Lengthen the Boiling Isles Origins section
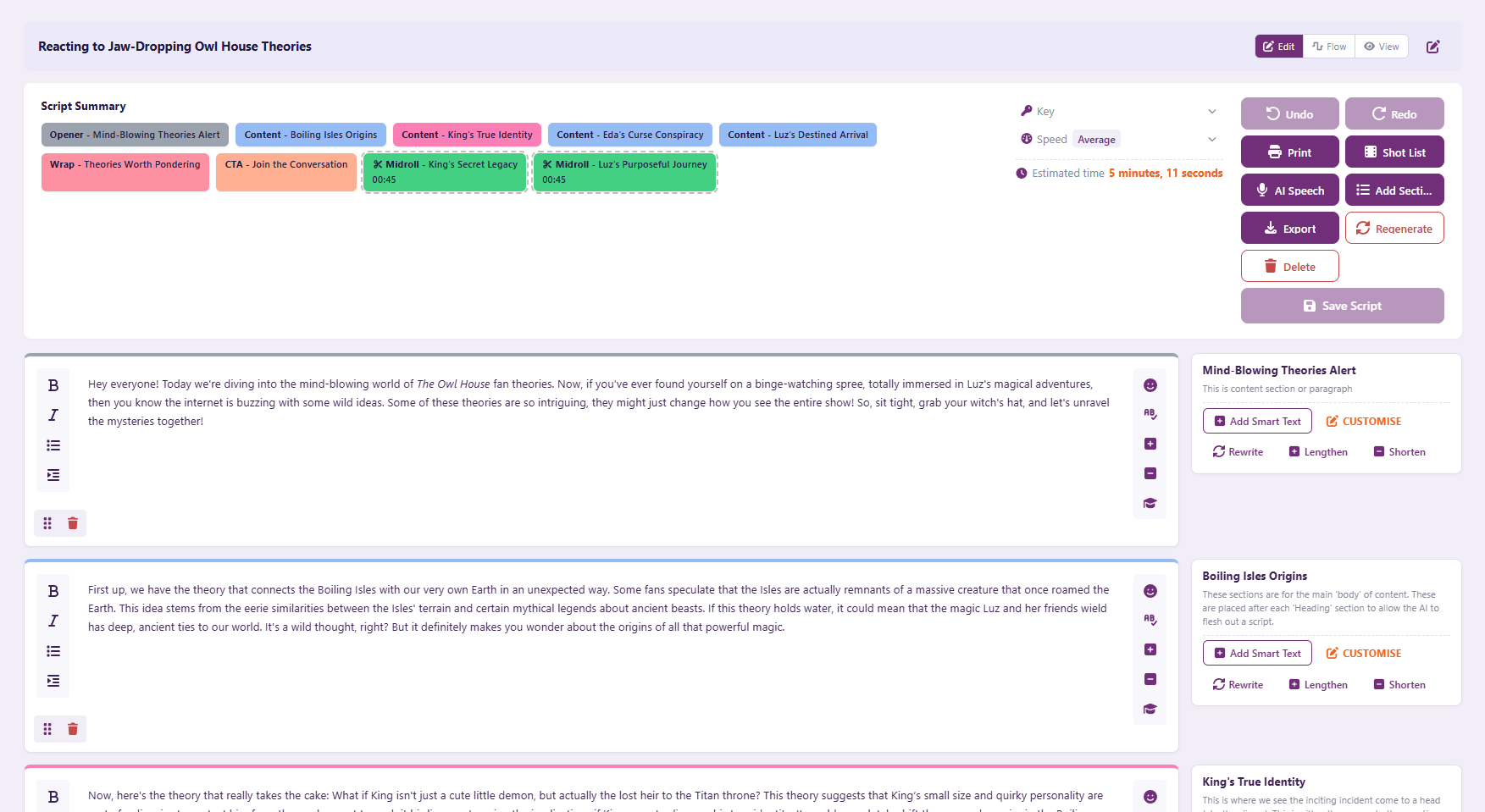 [x=1318, y=685]
